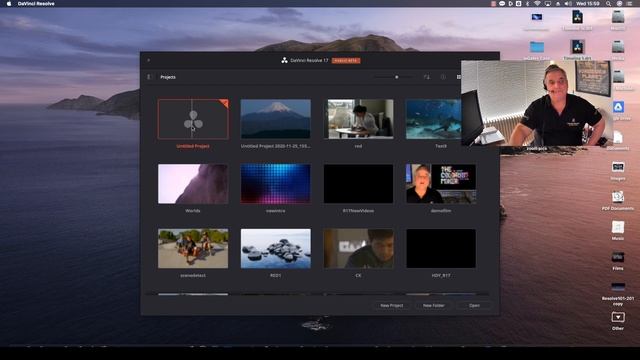Select the RED1 rocks project thumbnail
640x360 pixels.
(x=276, y=249)
